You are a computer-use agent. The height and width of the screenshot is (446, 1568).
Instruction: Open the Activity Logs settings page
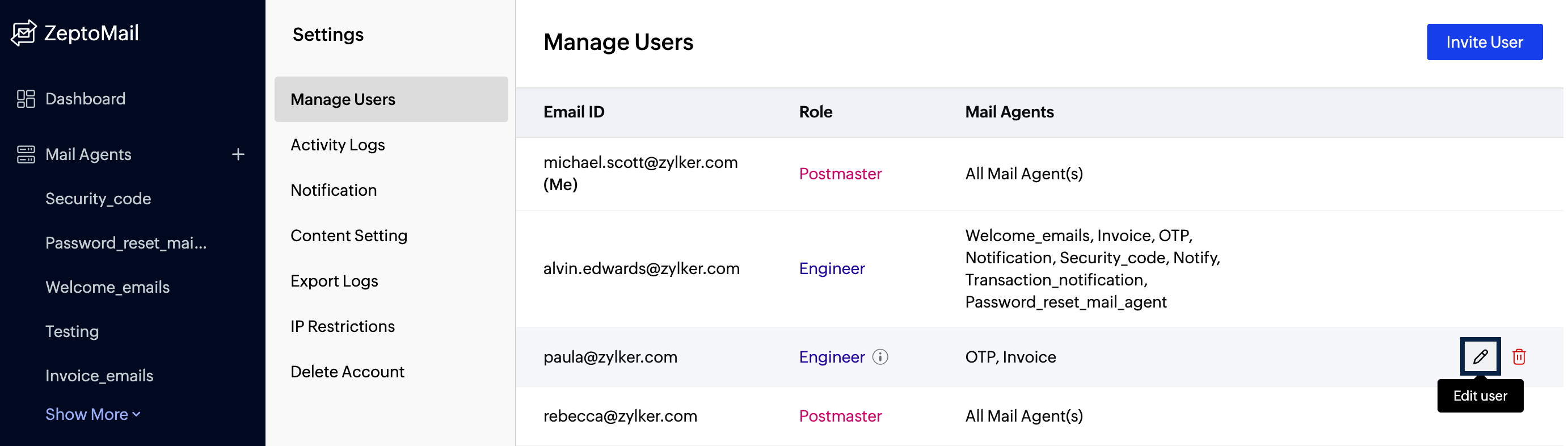coord(337,145)
